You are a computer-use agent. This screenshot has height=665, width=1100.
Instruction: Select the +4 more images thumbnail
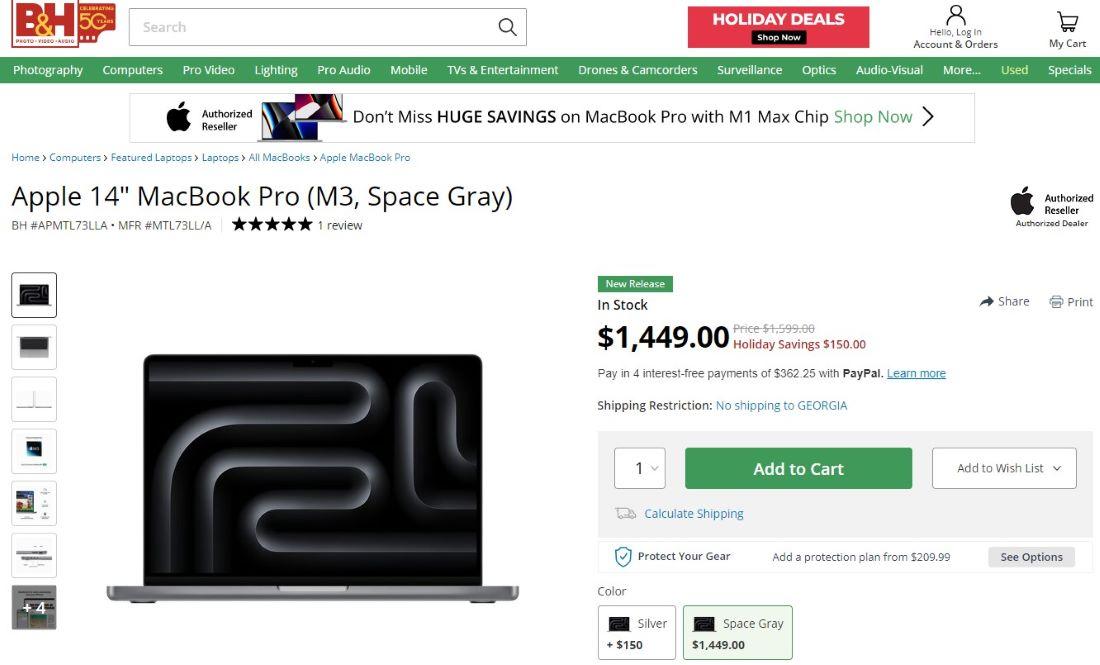[x=34, y=607]
